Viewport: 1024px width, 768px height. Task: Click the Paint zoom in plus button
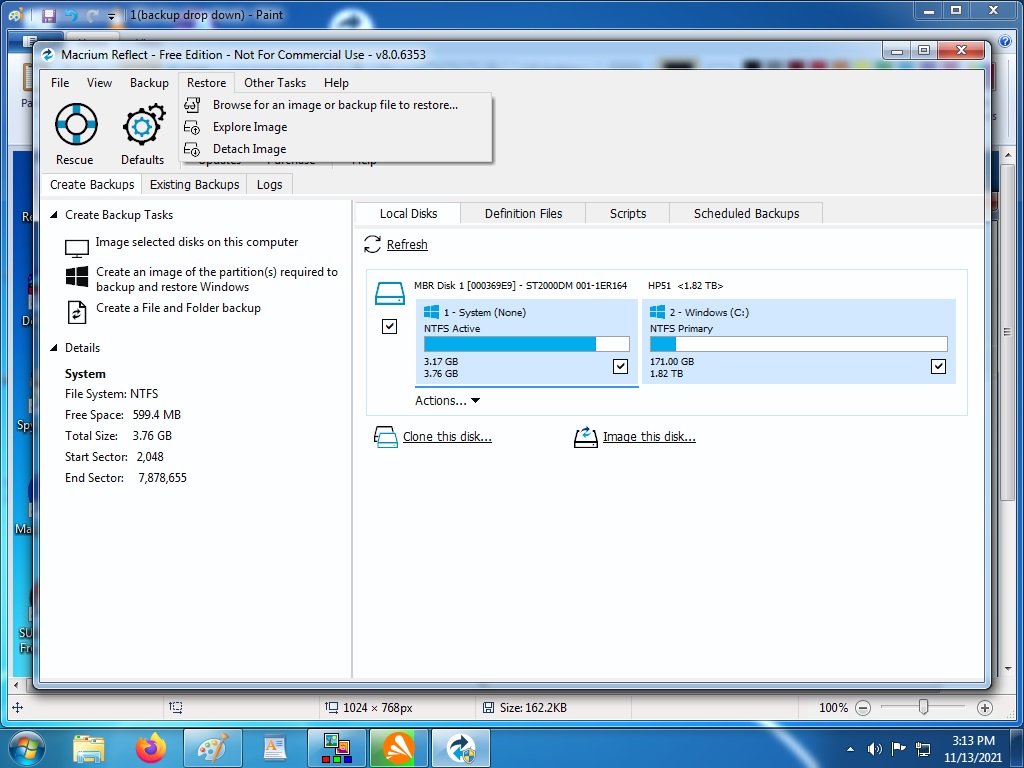click(985, 708)
